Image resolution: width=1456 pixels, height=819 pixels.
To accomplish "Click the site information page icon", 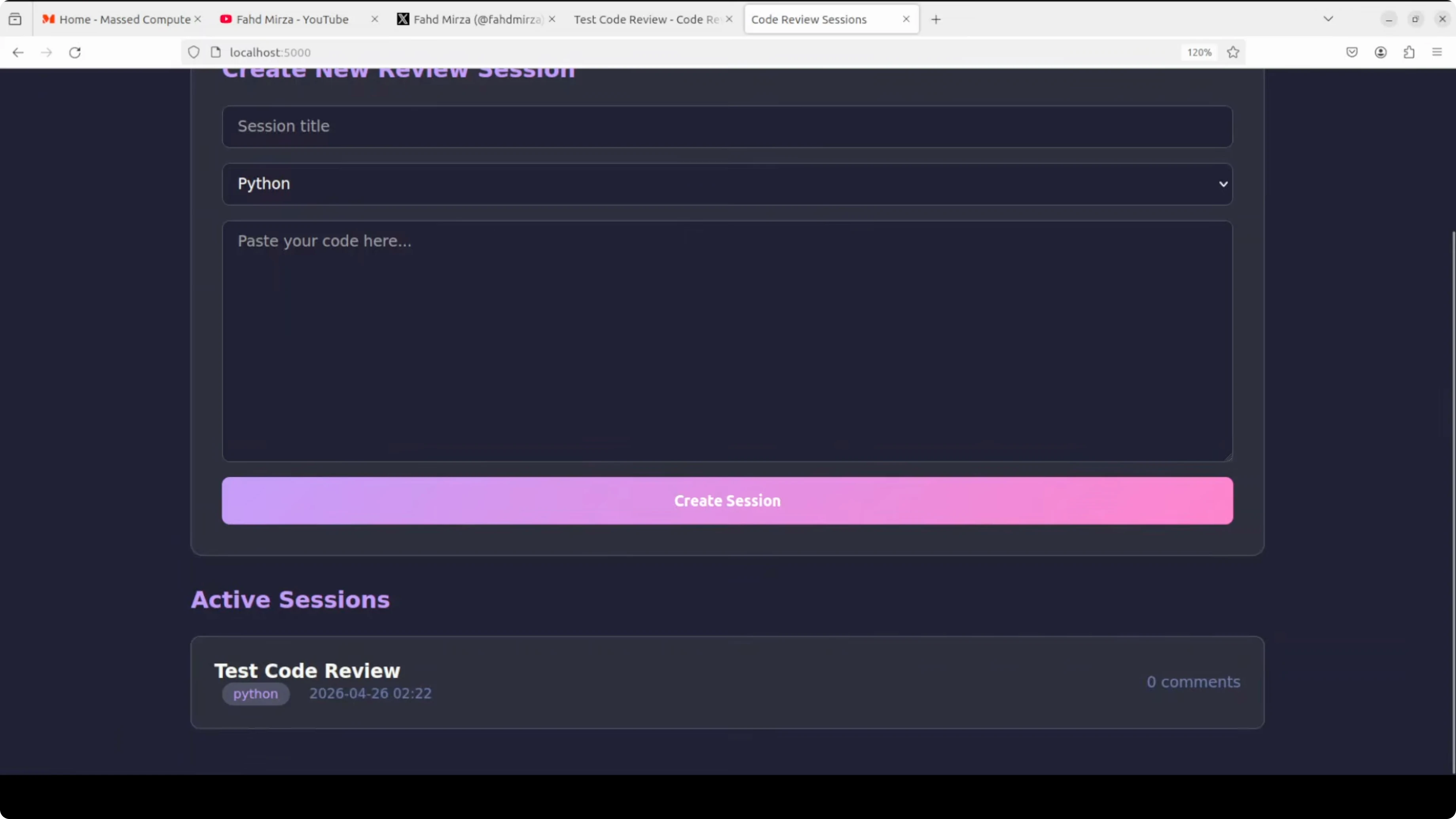I will coord(215,53).
